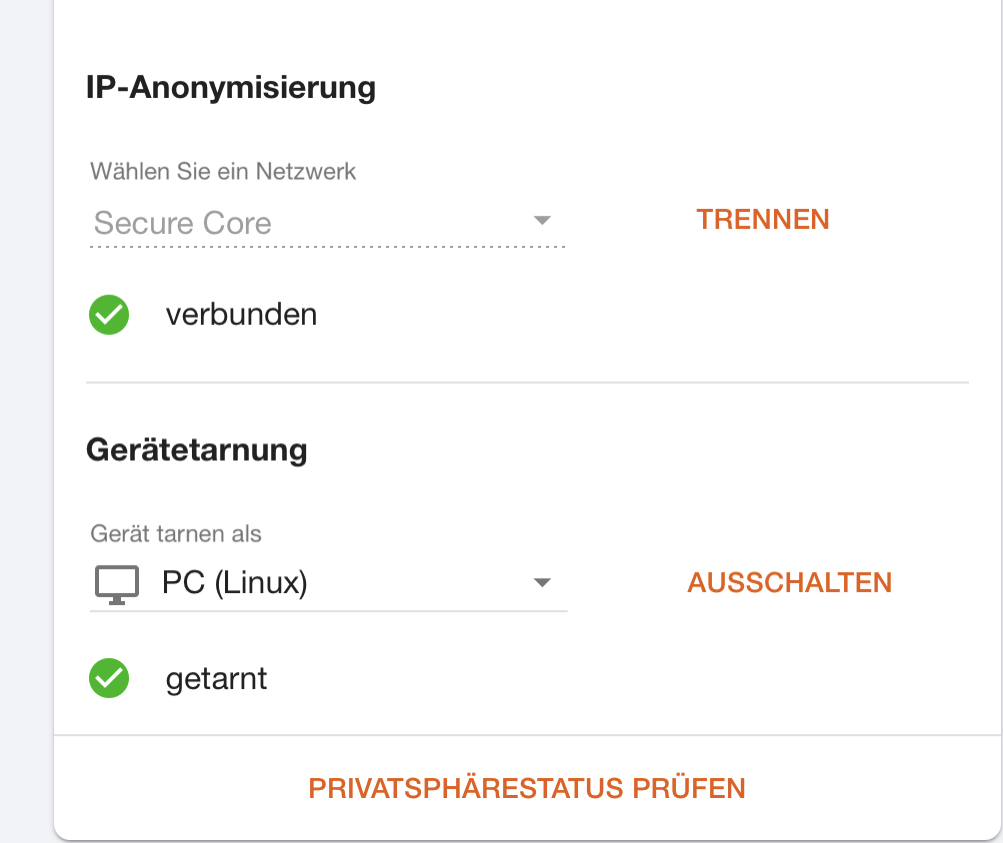Click the 'Wählen Sie ein Netzwerk' label
The width and height of the screenshot is (1003, 843).
pos(223,171)
